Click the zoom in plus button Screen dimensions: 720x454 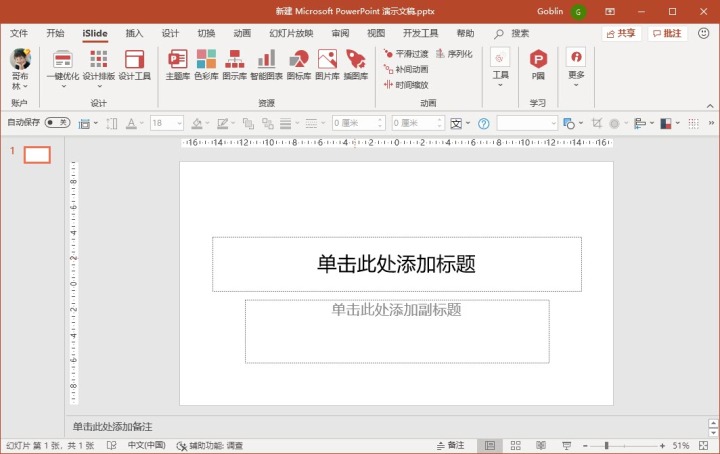pyautogui.click(x=662, y=446)
